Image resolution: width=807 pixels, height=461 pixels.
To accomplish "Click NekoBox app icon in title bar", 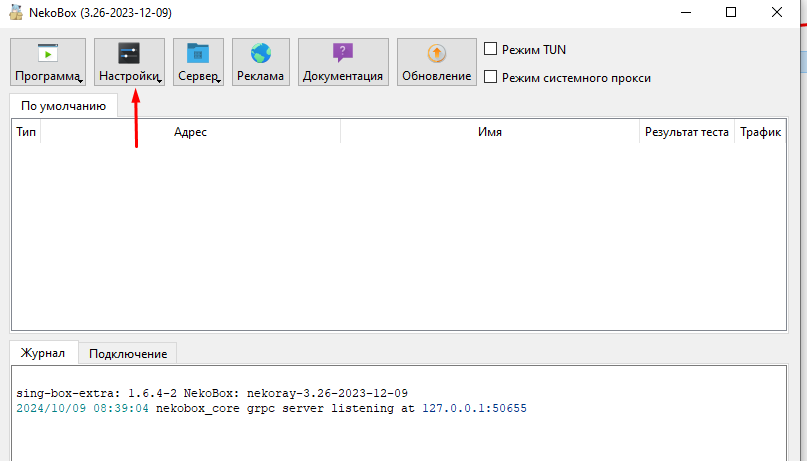I will [14, 12].
